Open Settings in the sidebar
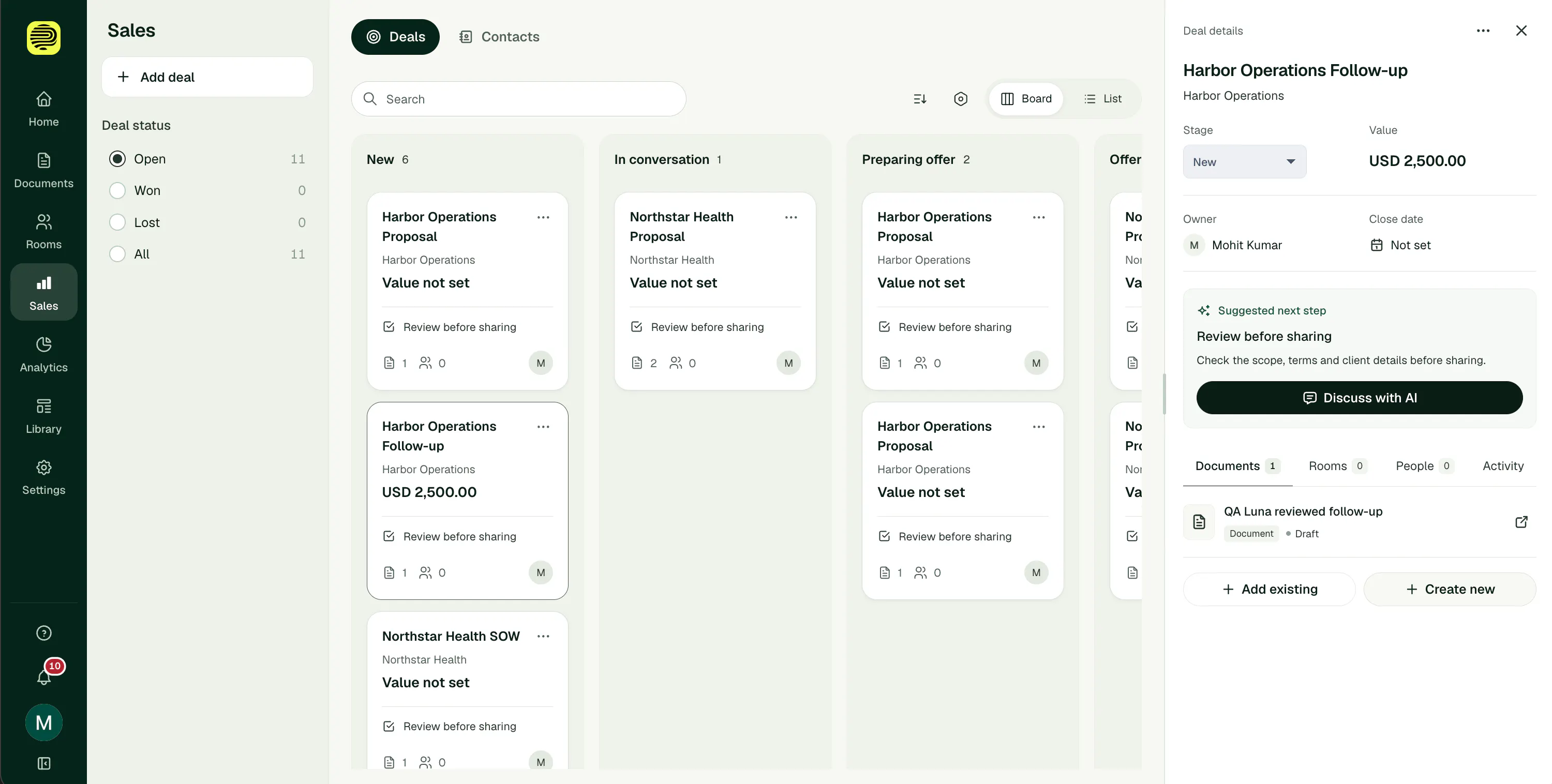Screen dimensions: 1552x784 [43, 477]
